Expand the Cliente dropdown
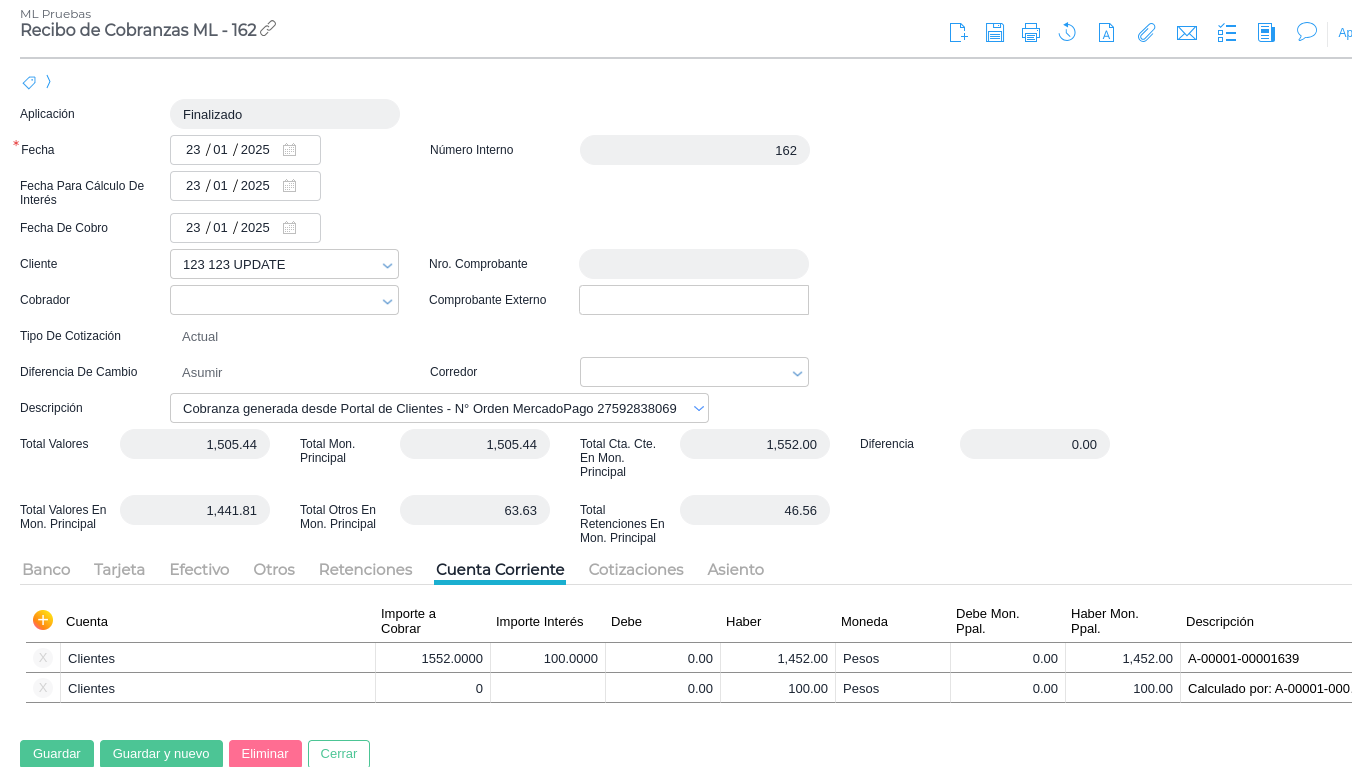 [387, 265]
